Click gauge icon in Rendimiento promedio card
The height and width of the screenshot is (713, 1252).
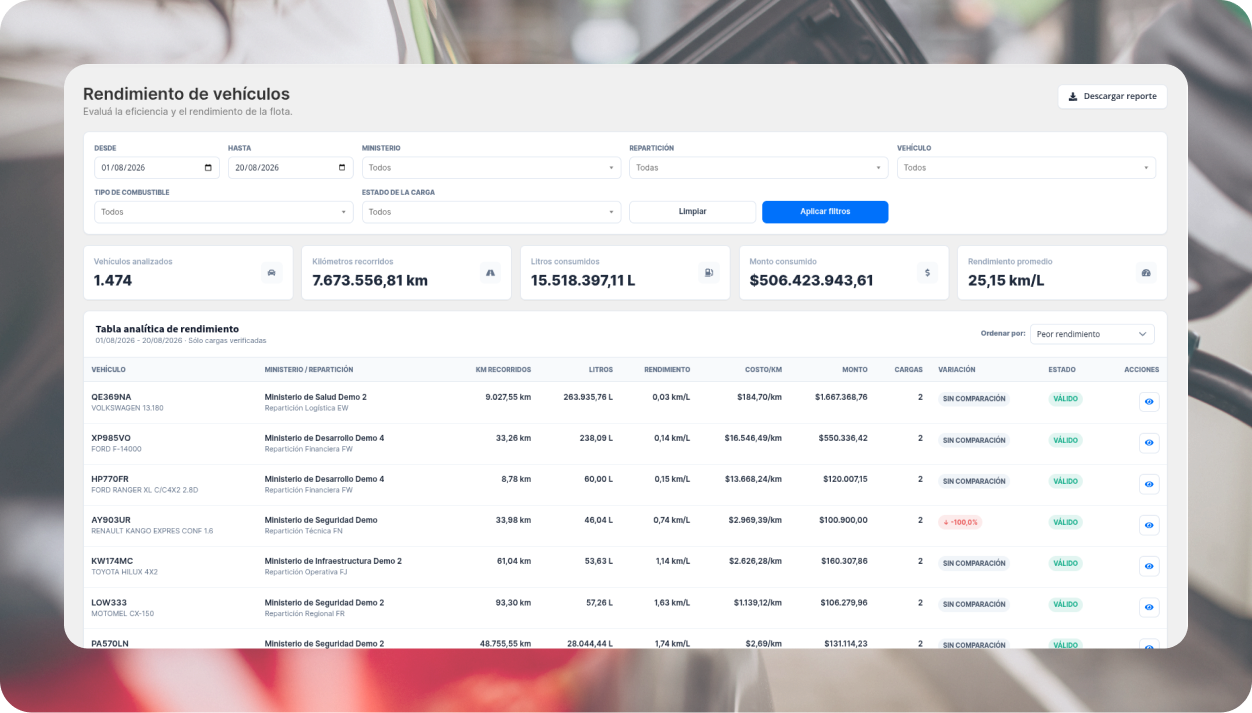1146,272
